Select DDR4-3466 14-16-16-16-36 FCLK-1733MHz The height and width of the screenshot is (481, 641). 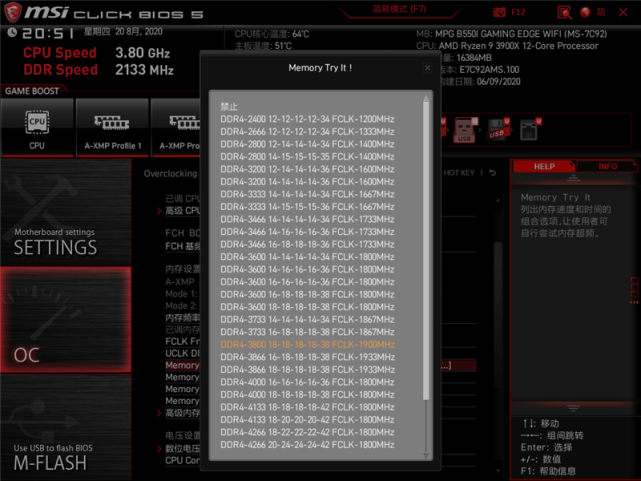pyautogui.click(x=307, y=232)
